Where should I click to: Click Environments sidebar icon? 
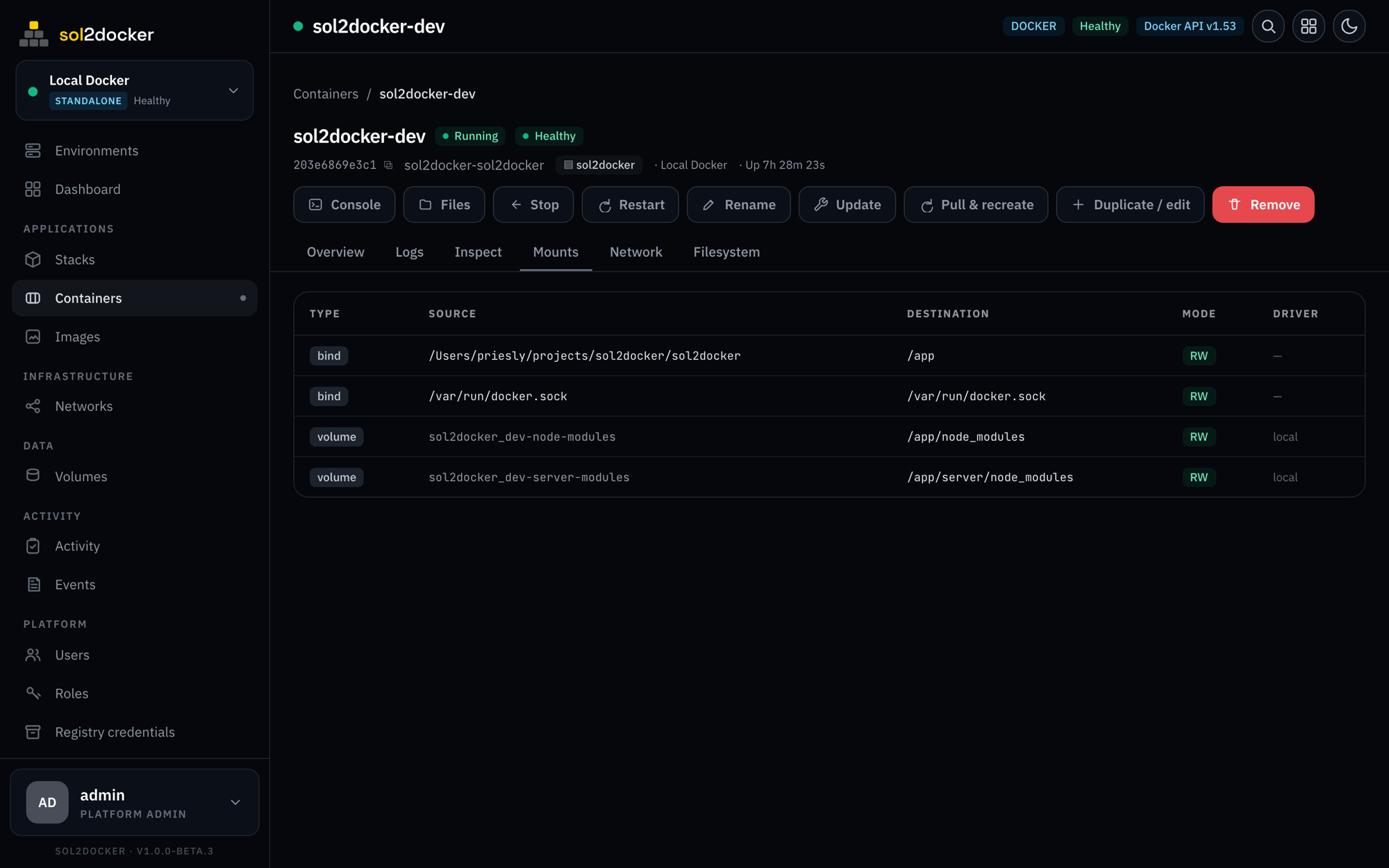33,151
